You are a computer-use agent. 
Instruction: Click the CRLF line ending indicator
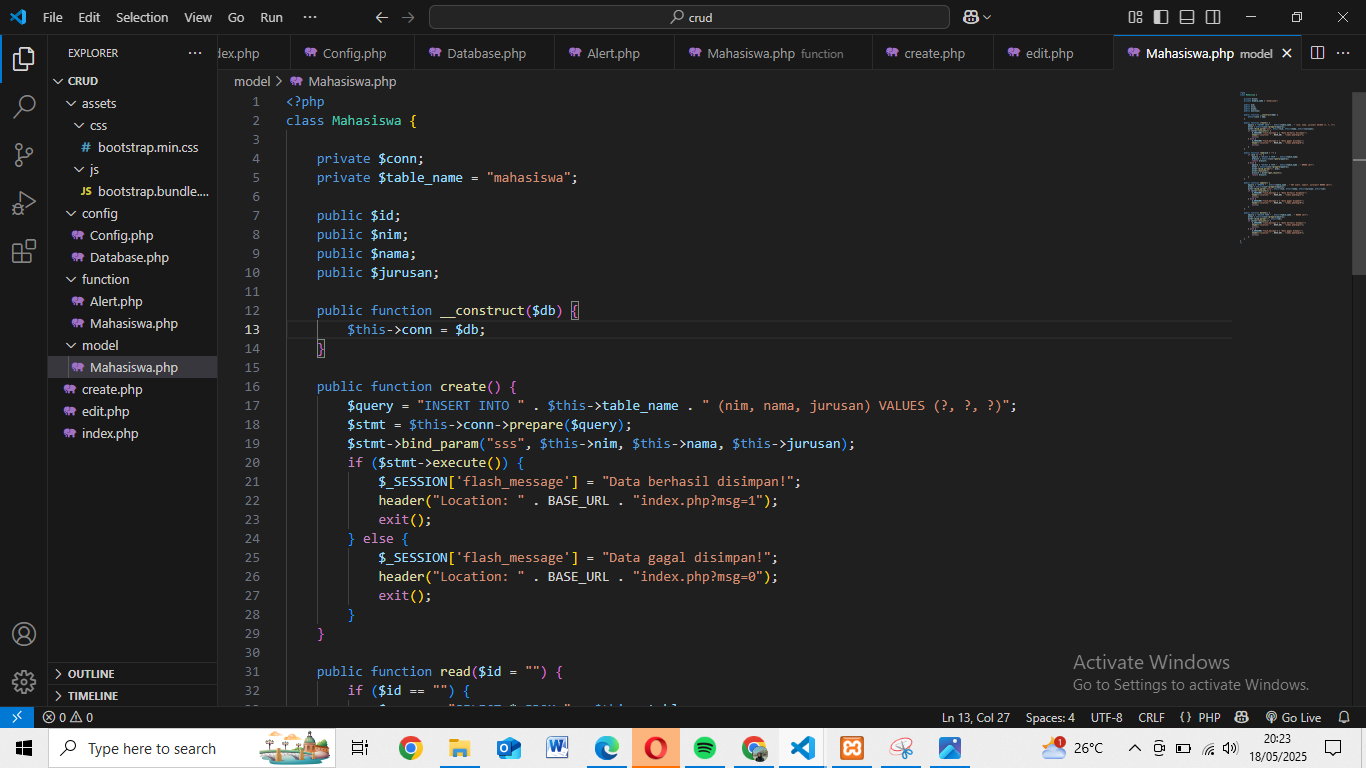[x=1151, y=716]
